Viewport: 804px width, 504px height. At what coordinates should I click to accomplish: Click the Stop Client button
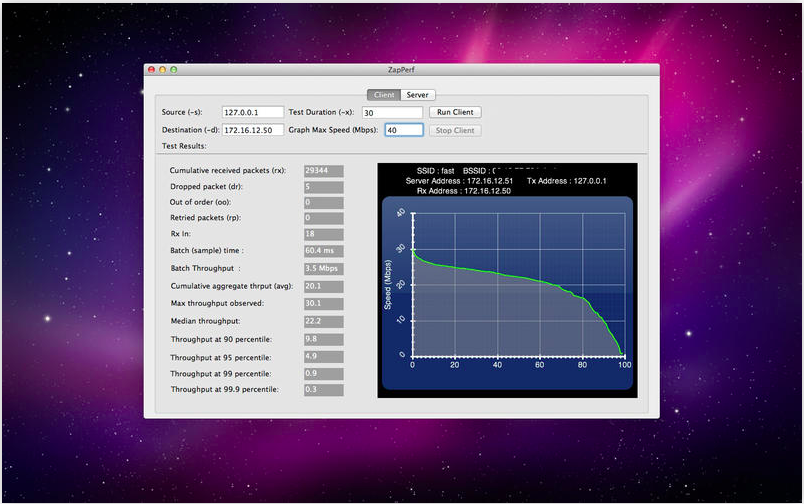(x=455, y=130)
